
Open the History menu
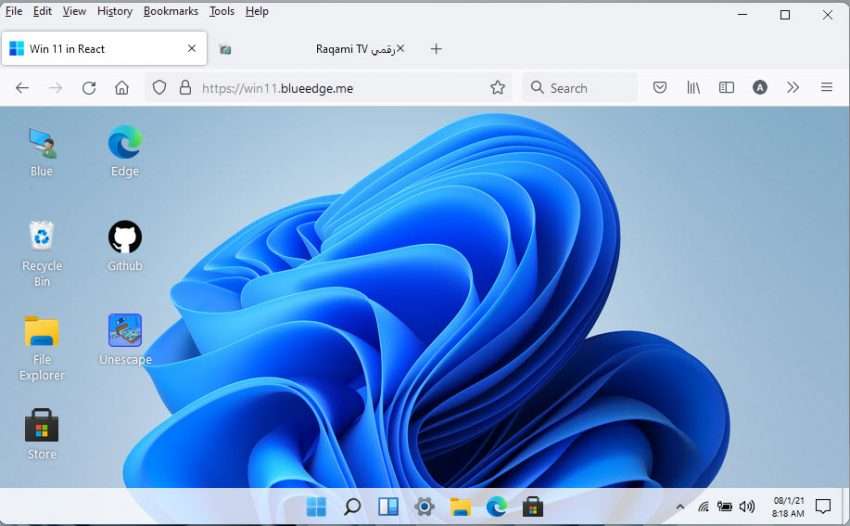(114, 11)
